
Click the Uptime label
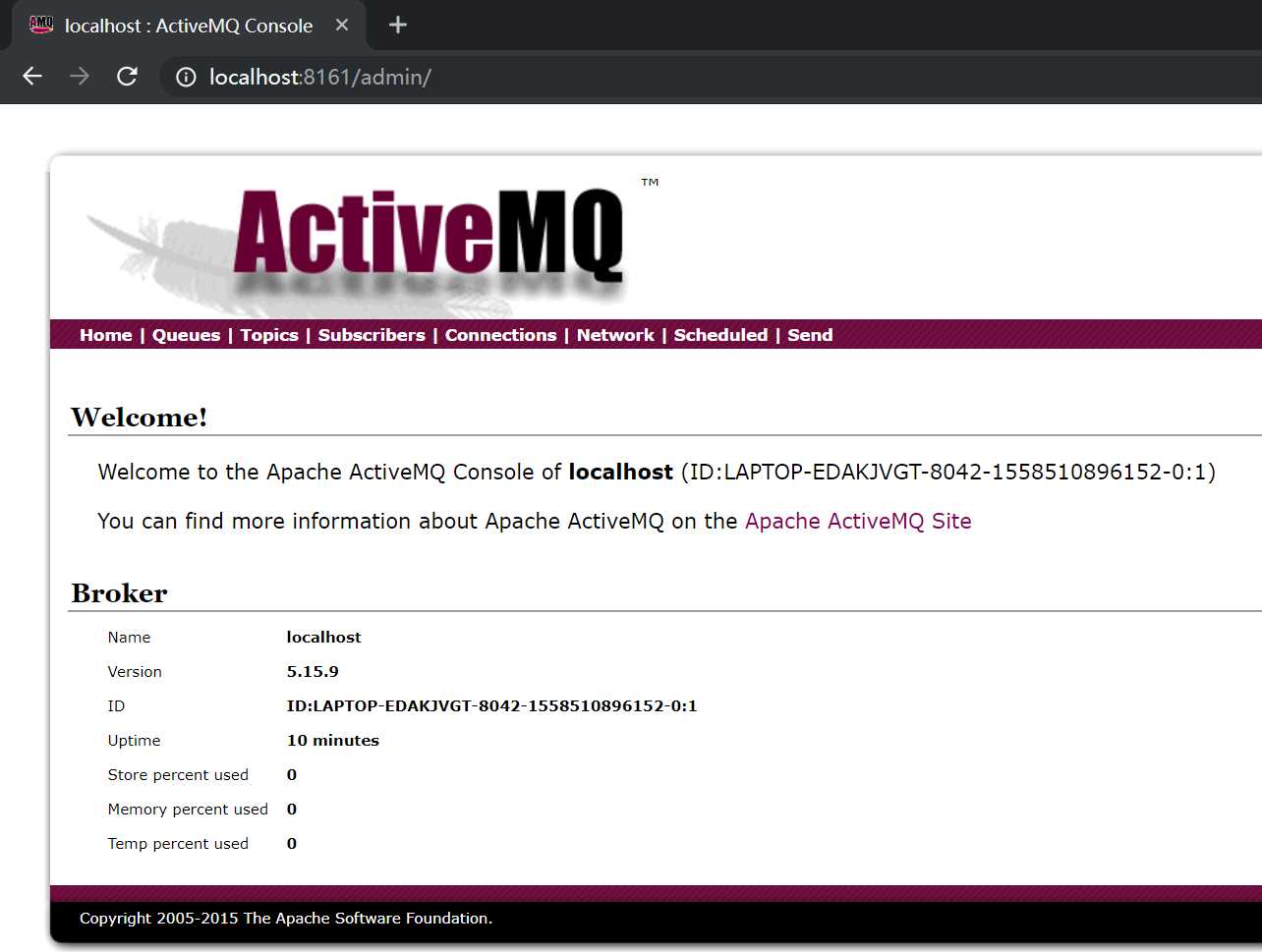tap(134, 741)
